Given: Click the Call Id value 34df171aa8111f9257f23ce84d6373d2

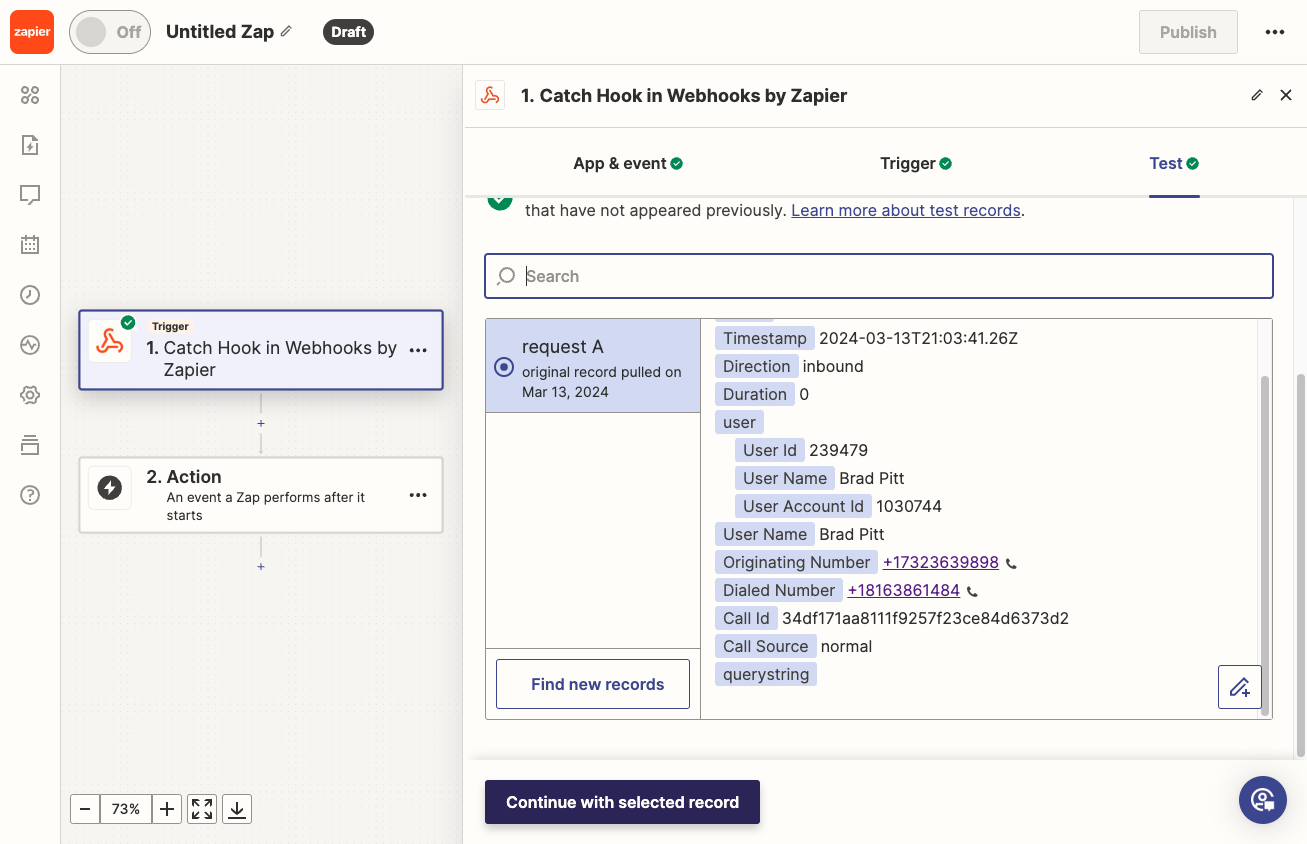Looking at the screenshot, I should (x=926, y=618).
